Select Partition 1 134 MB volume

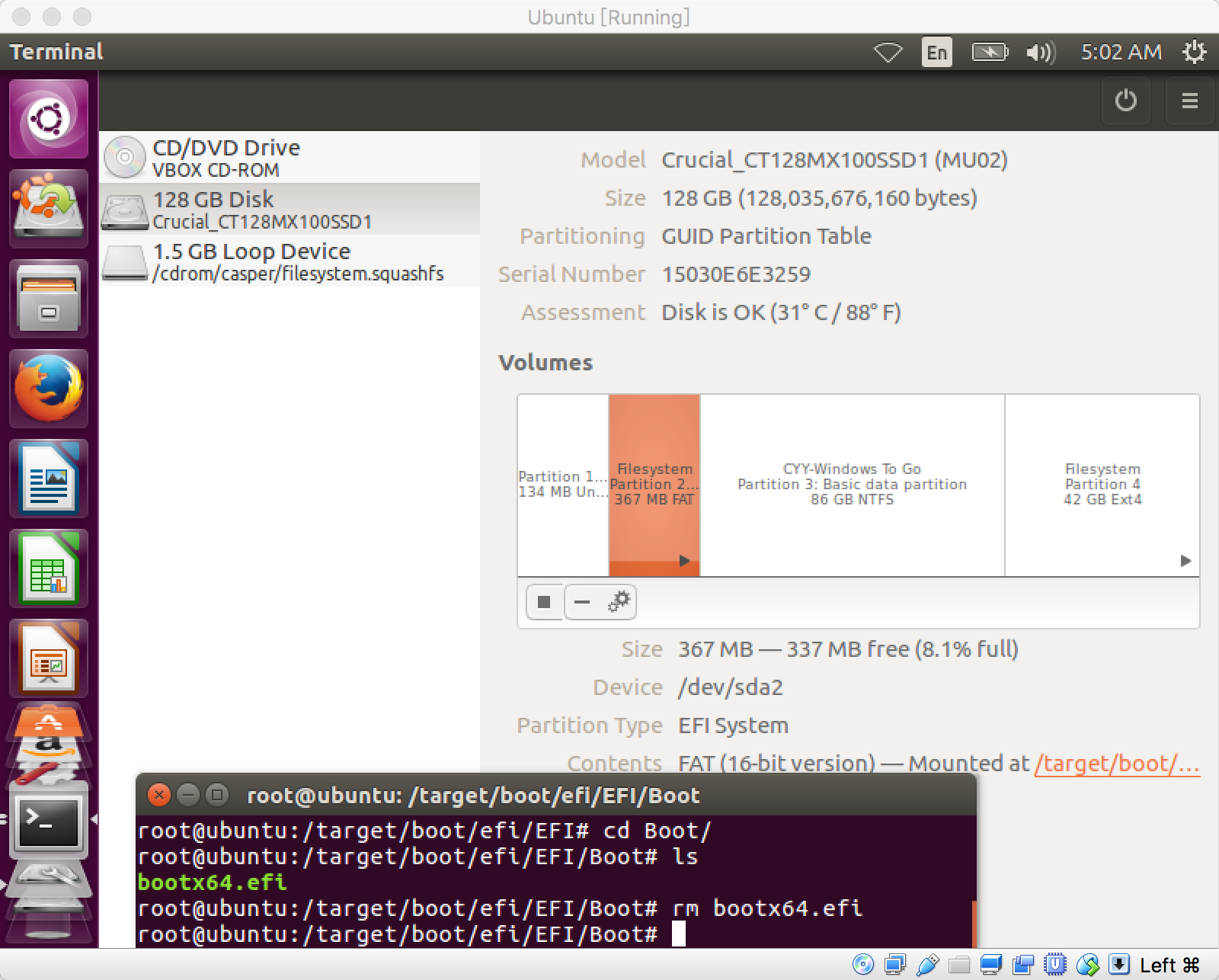coord(563,485)
